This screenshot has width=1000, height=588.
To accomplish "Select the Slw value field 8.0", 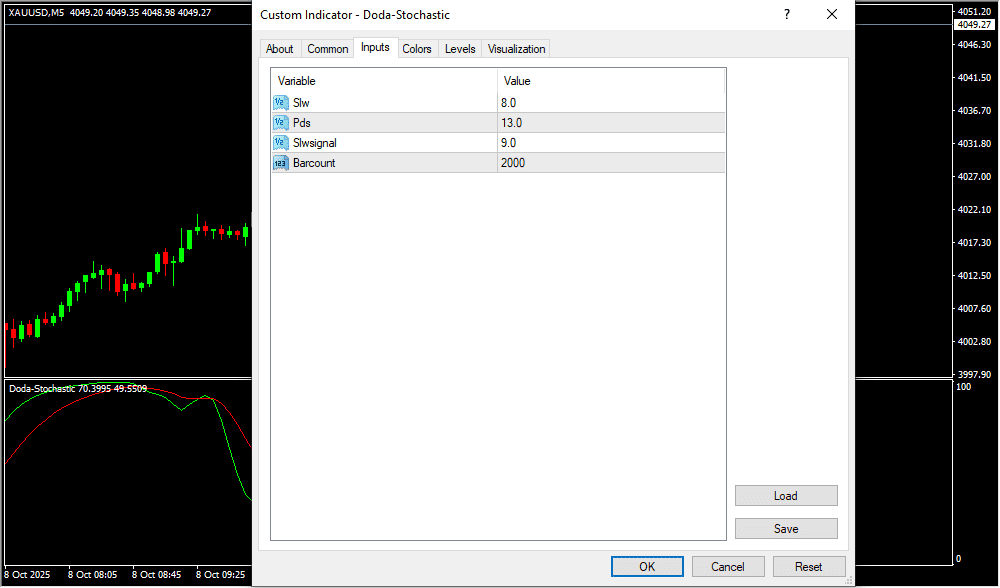I will [x=610, y=102].
